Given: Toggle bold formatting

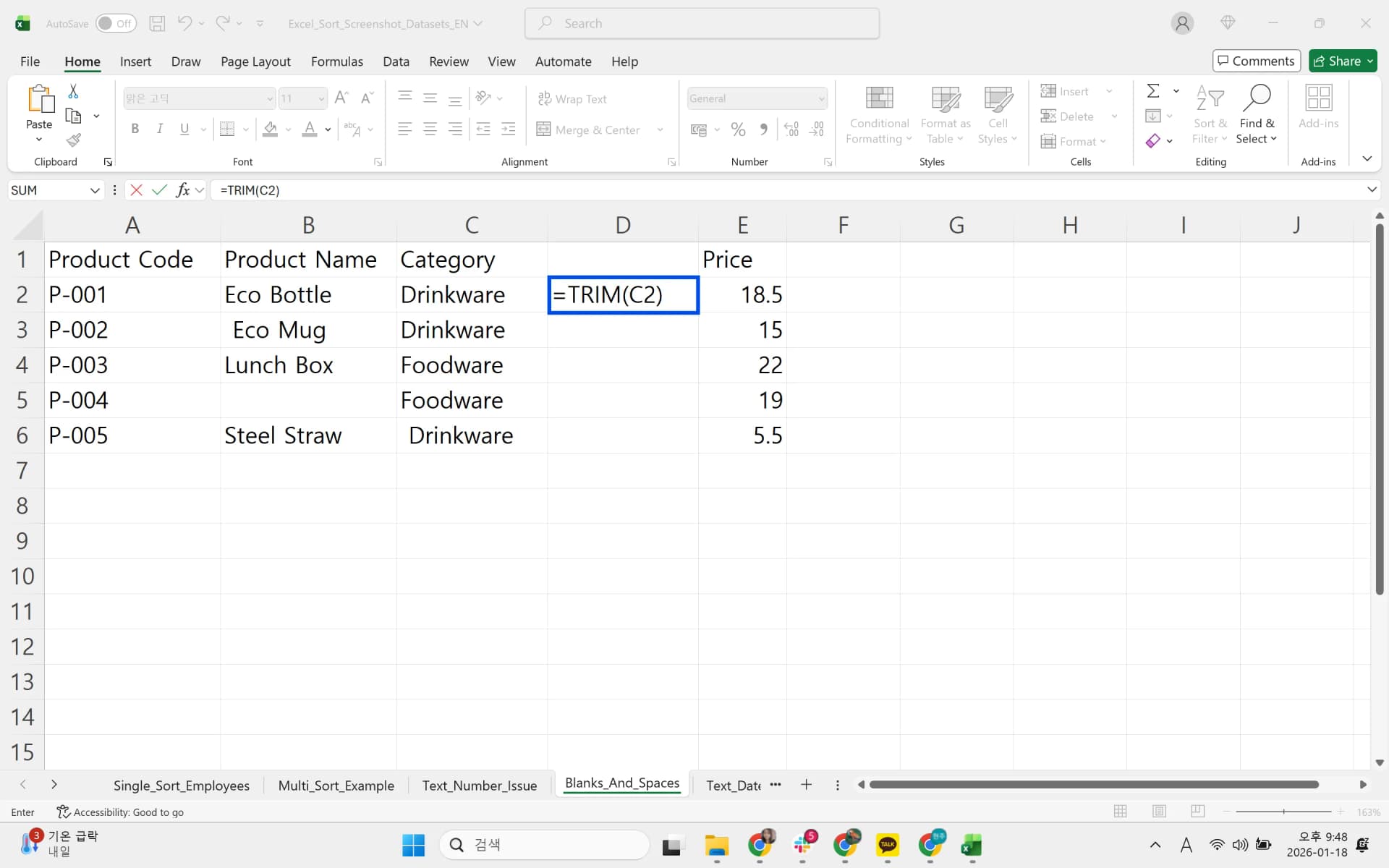Looking at the screenshot, I should click(x=135, y=129).
